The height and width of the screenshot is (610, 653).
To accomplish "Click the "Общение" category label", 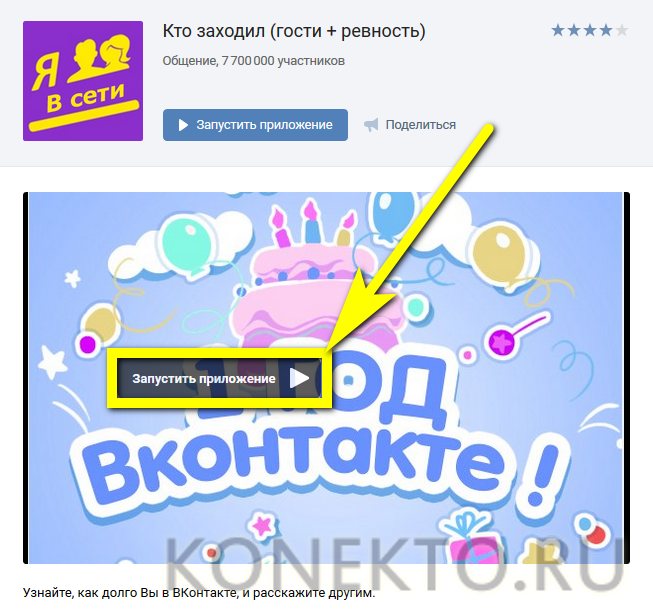I will 189,61.
